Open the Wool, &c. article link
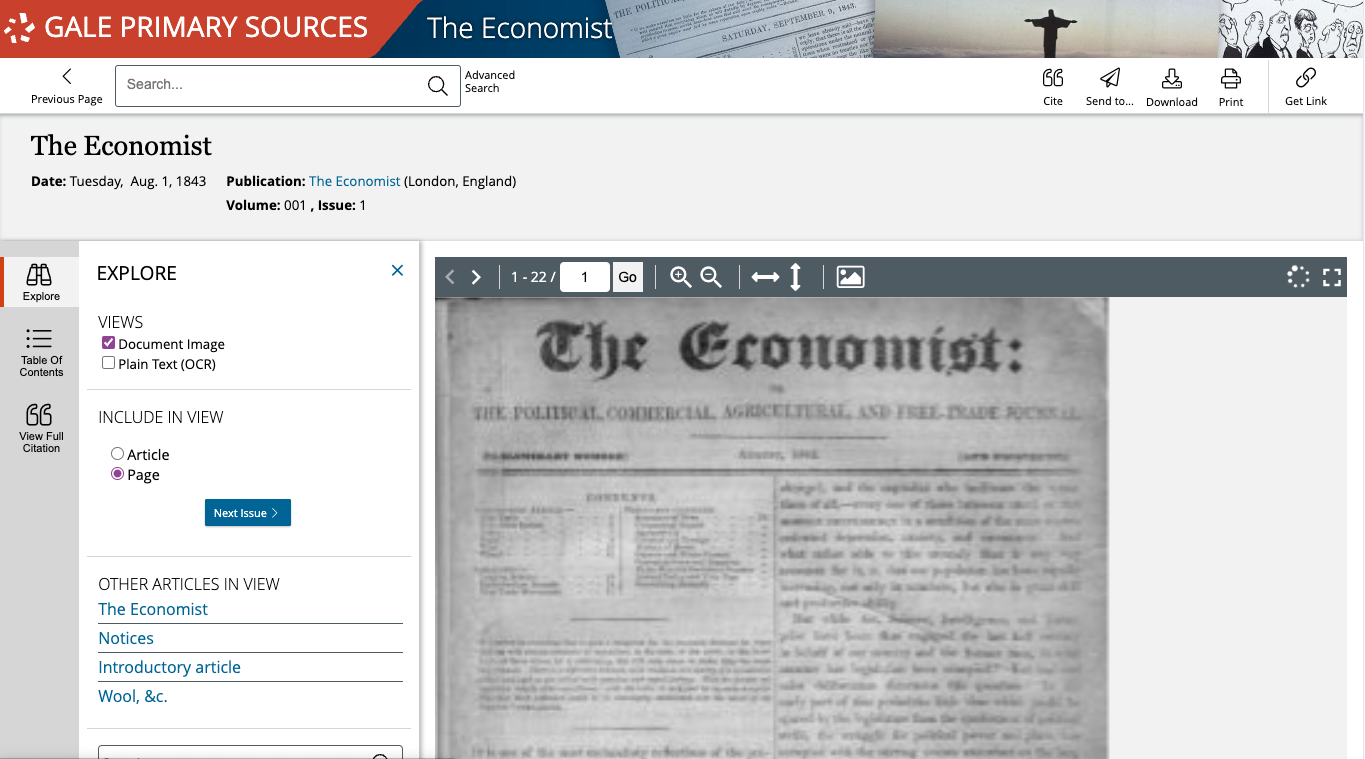 click(x=133, y=696)
